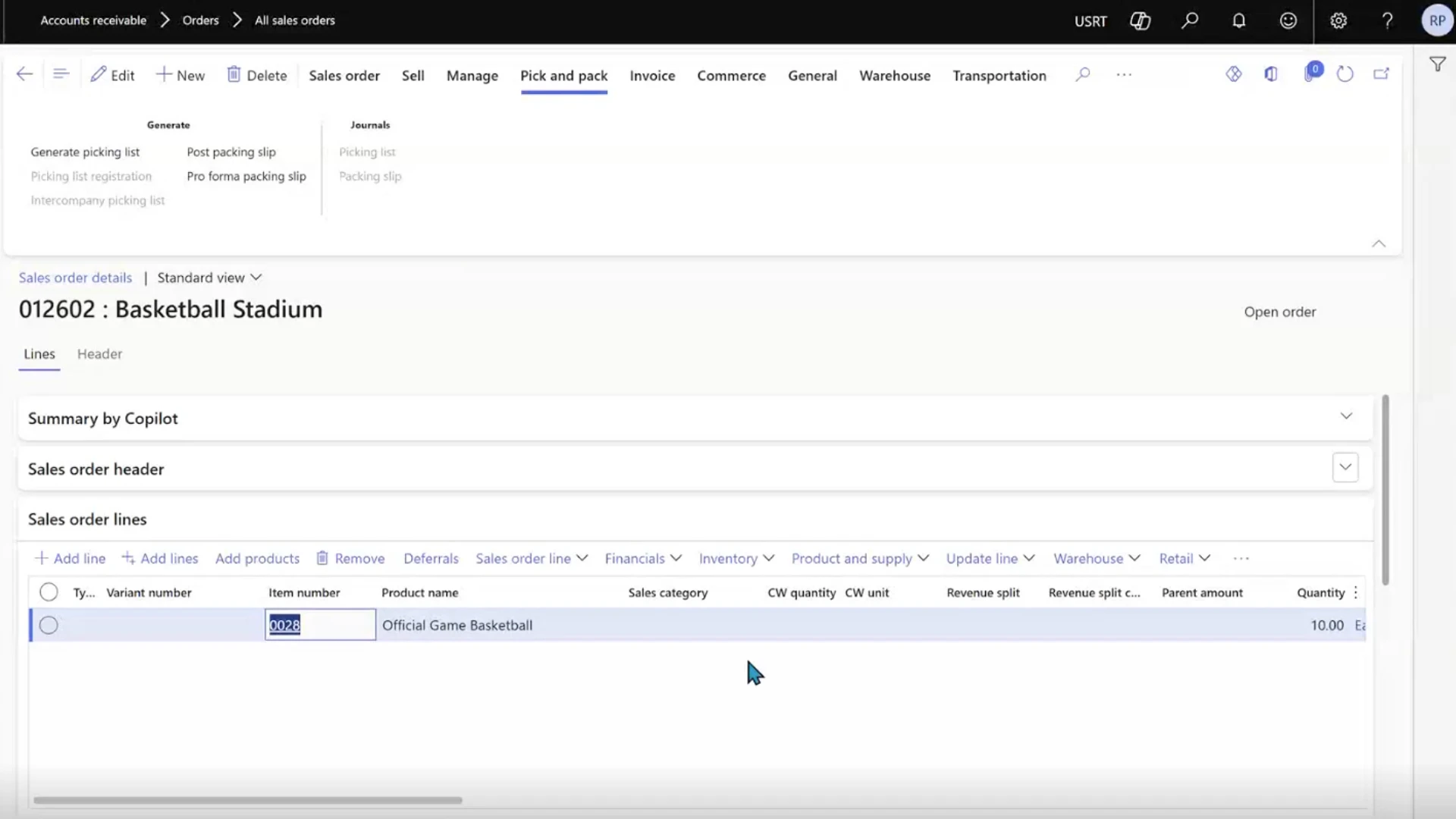The height and width of the screenshot is (819, 1456).
Task: Open the settings gear
Action: pos(1338,21)
